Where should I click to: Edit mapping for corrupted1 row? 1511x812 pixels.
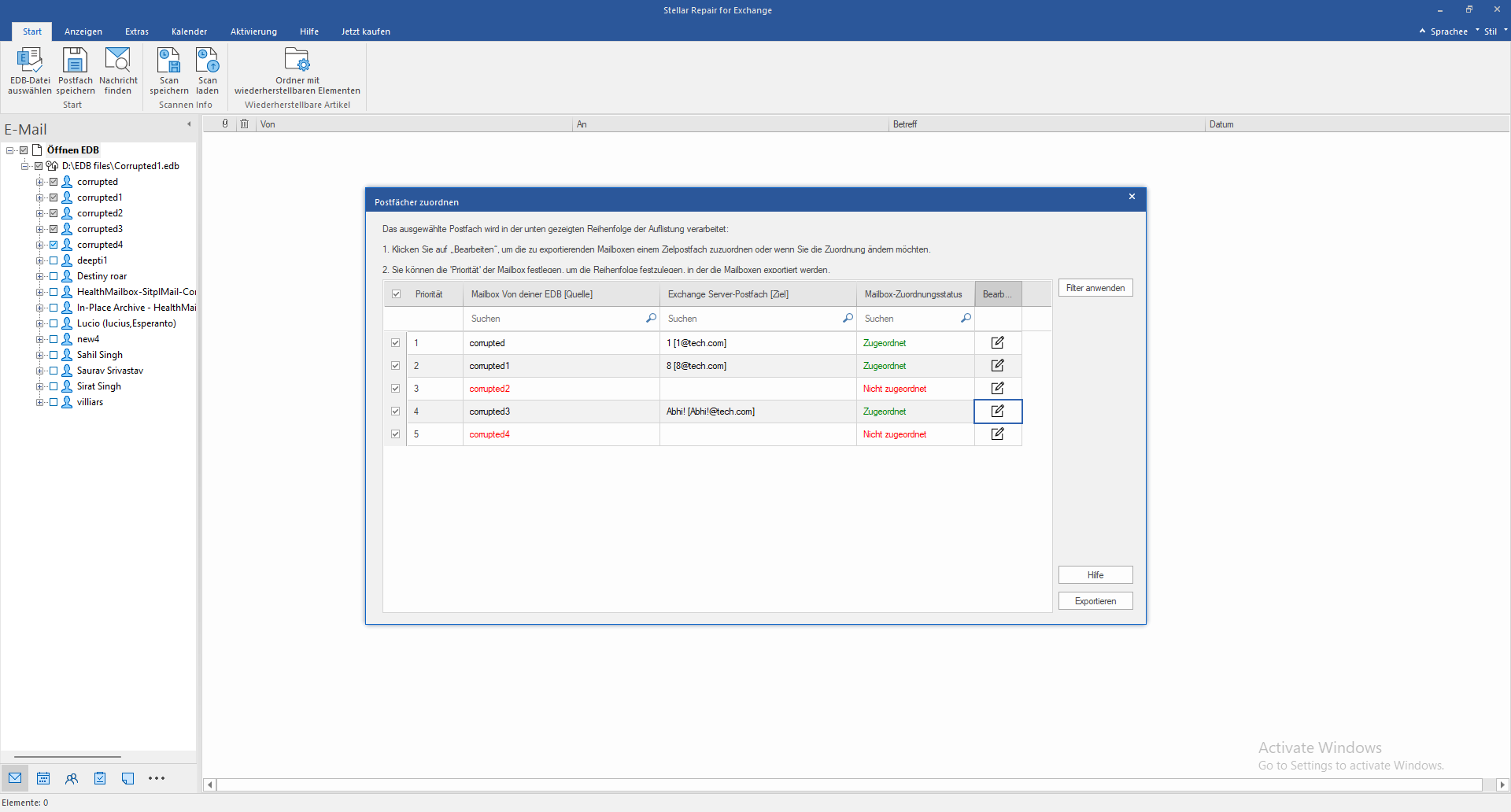click(998, 365)
